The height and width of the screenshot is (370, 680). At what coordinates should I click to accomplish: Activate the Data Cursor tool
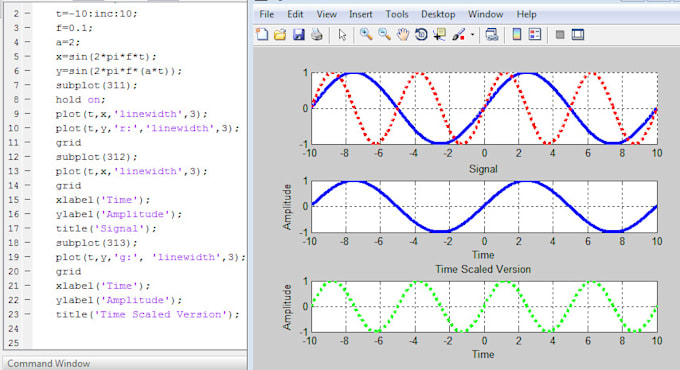point(440,34)
